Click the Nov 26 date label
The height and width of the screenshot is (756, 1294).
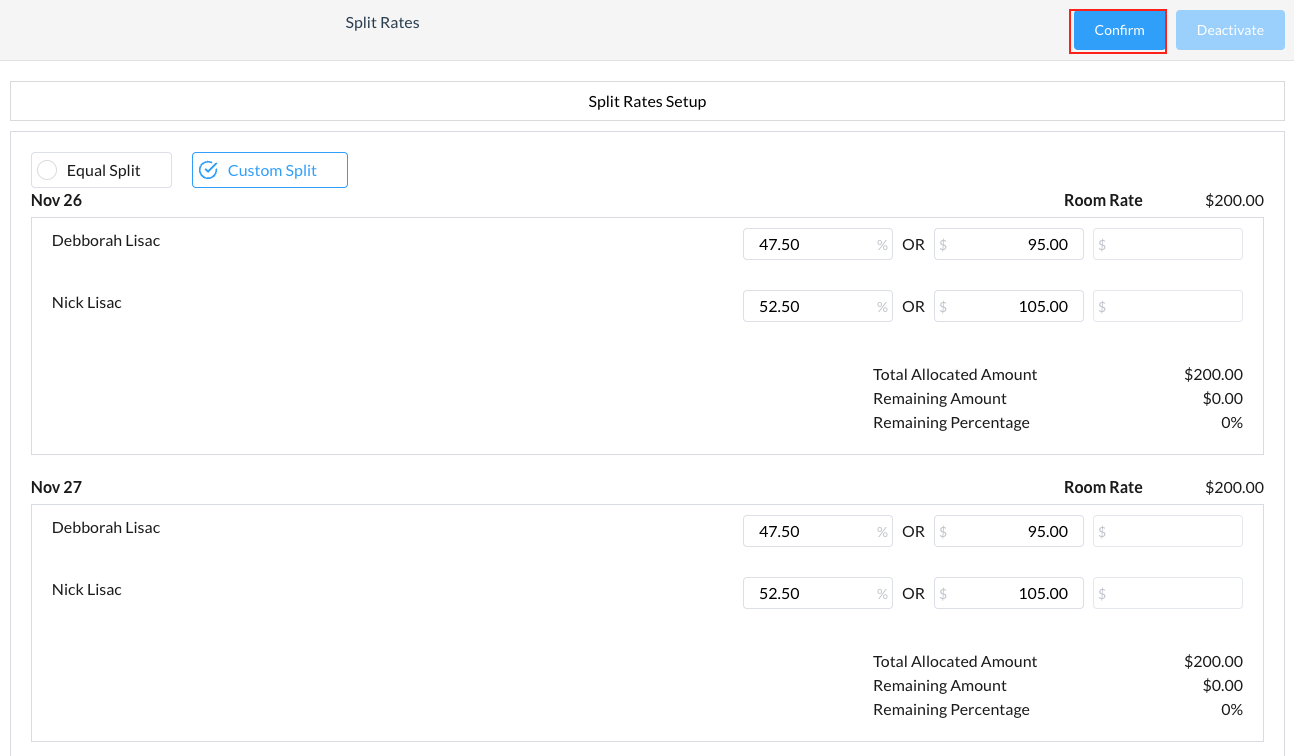point(57,200)
